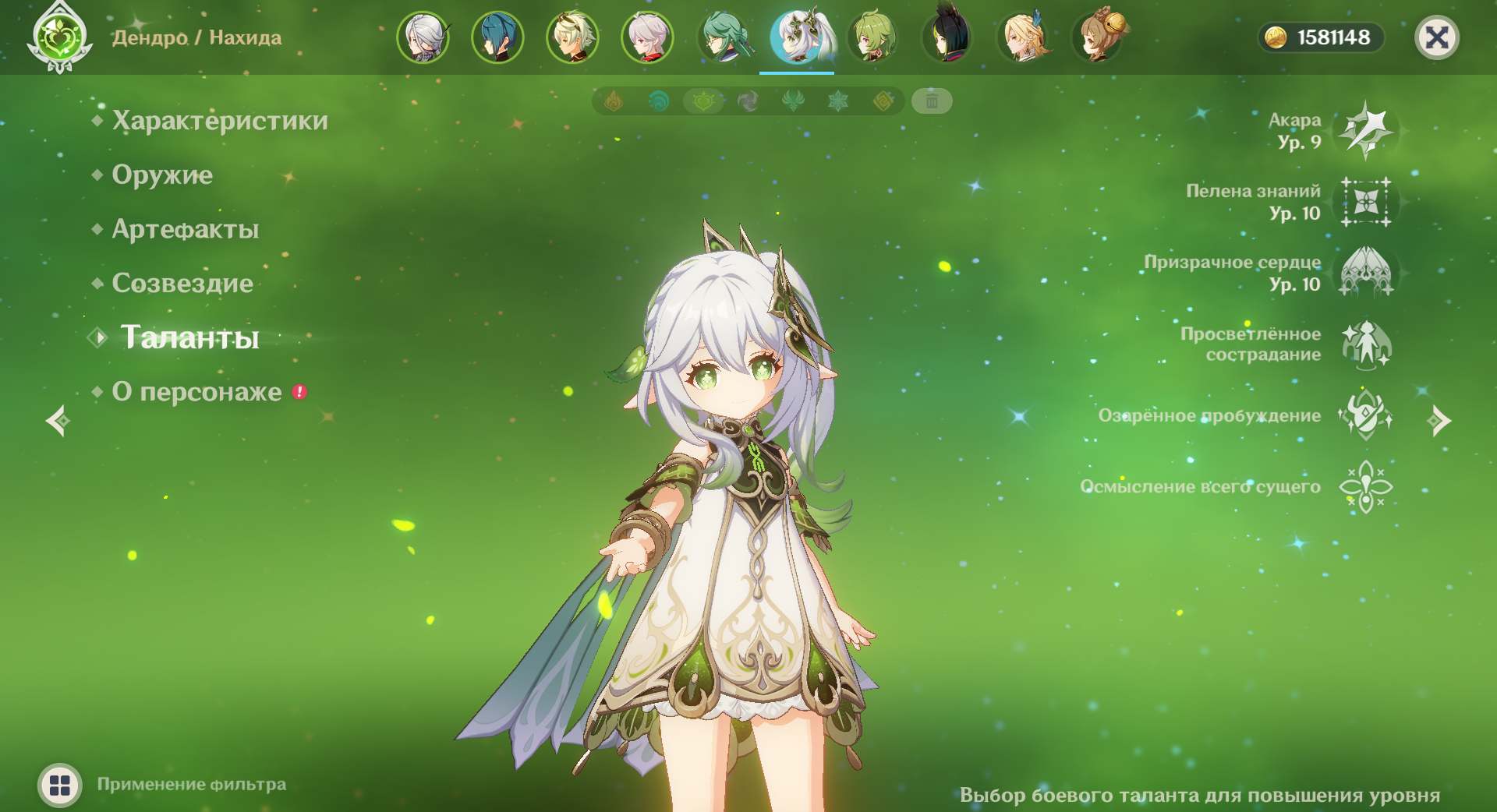Toggle the Geo element filter
Viewport: 1497px width, 812px height.
point(883,101)
